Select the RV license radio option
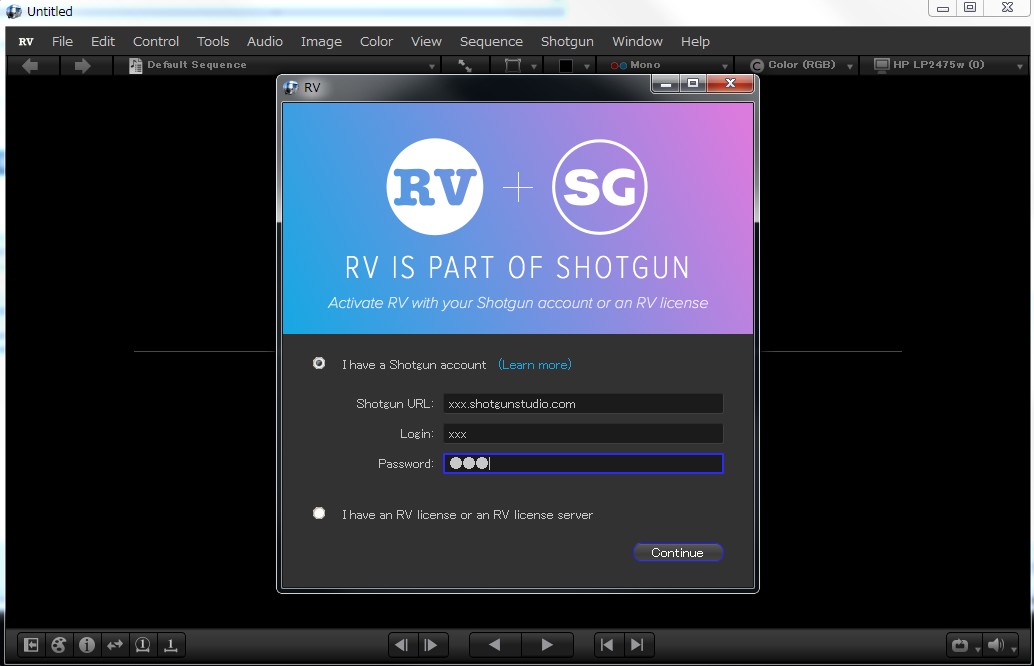 point(318,513)
